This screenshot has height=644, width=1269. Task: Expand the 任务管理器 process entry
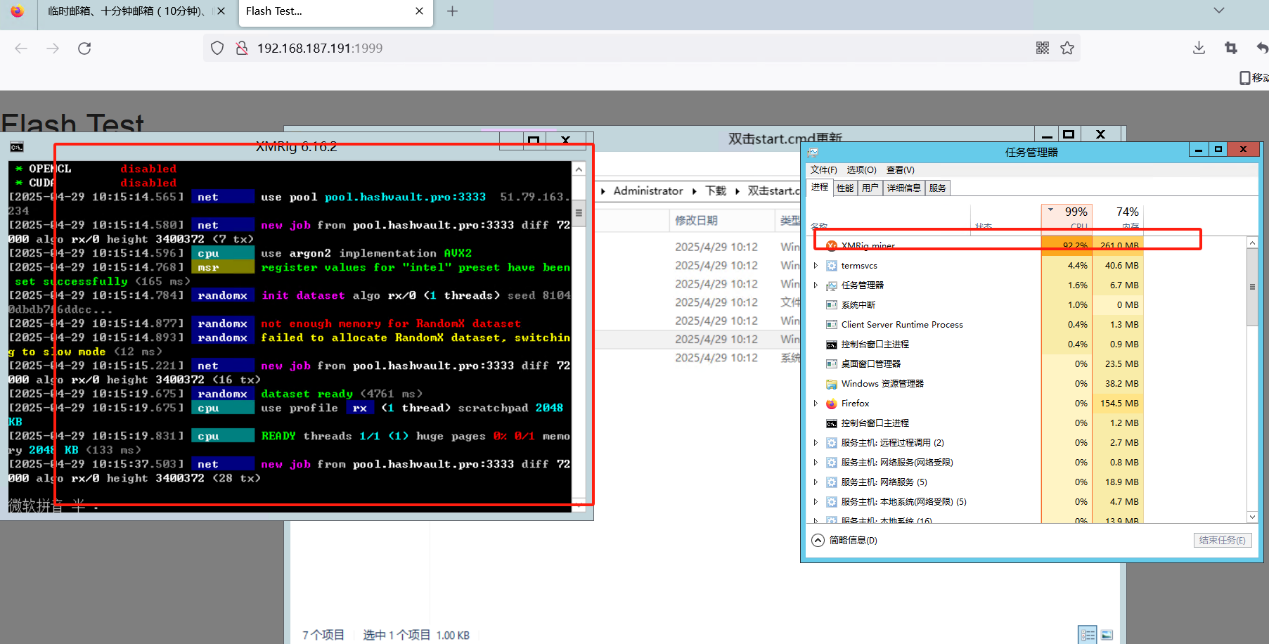(x=816, y=285)
